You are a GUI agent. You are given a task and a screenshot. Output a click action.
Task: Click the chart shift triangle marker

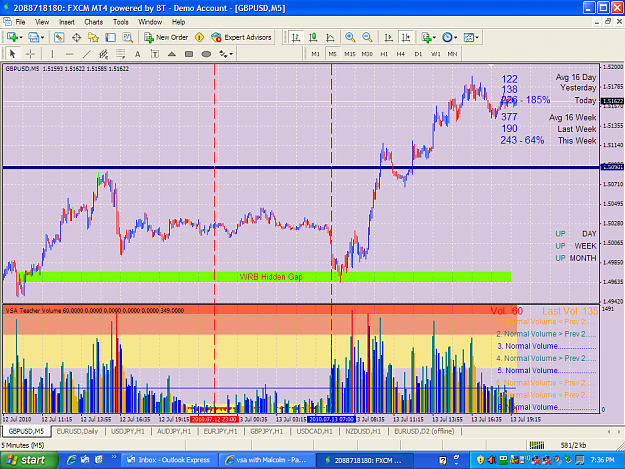coord(491,66)
